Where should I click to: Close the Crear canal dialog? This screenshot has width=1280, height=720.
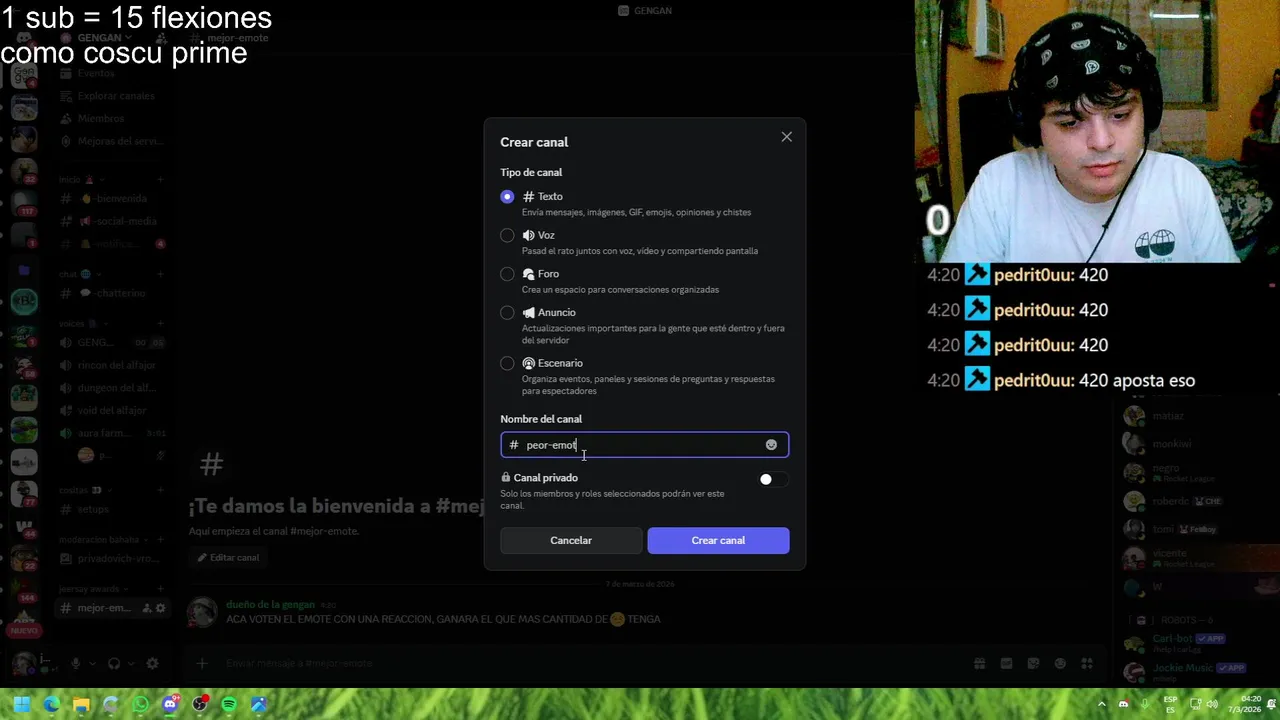point(787,137)
